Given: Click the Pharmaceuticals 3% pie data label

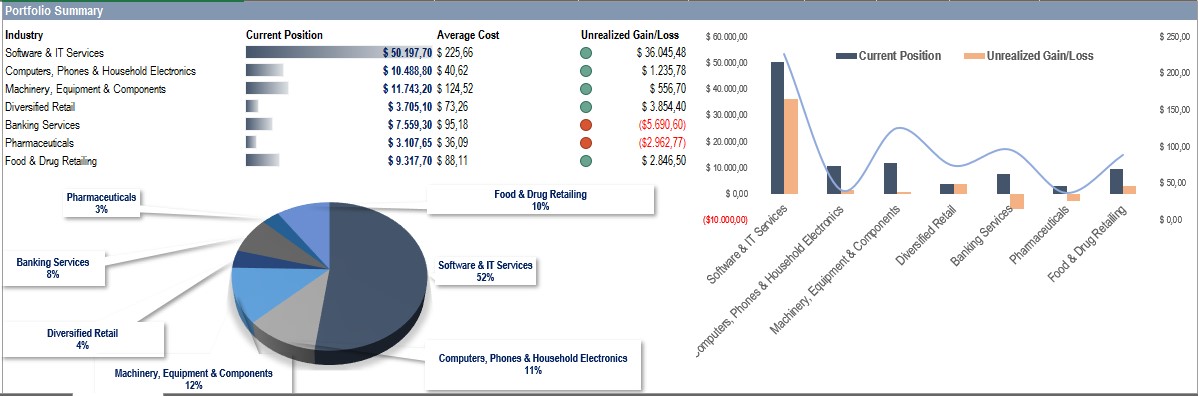Looking at the screenshot, I should pyautogui.click(x=102, y=203).
